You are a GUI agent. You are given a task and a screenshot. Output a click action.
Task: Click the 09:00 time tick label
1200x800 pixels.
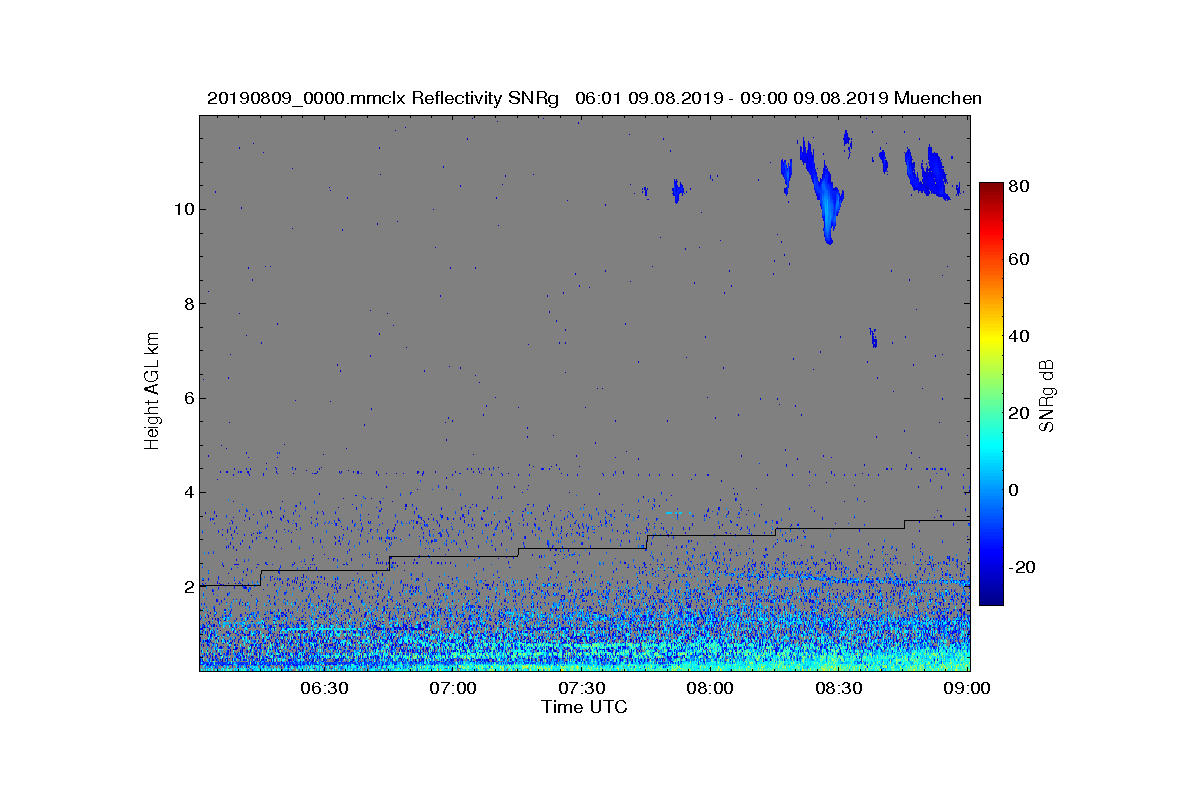coord(966,688)
